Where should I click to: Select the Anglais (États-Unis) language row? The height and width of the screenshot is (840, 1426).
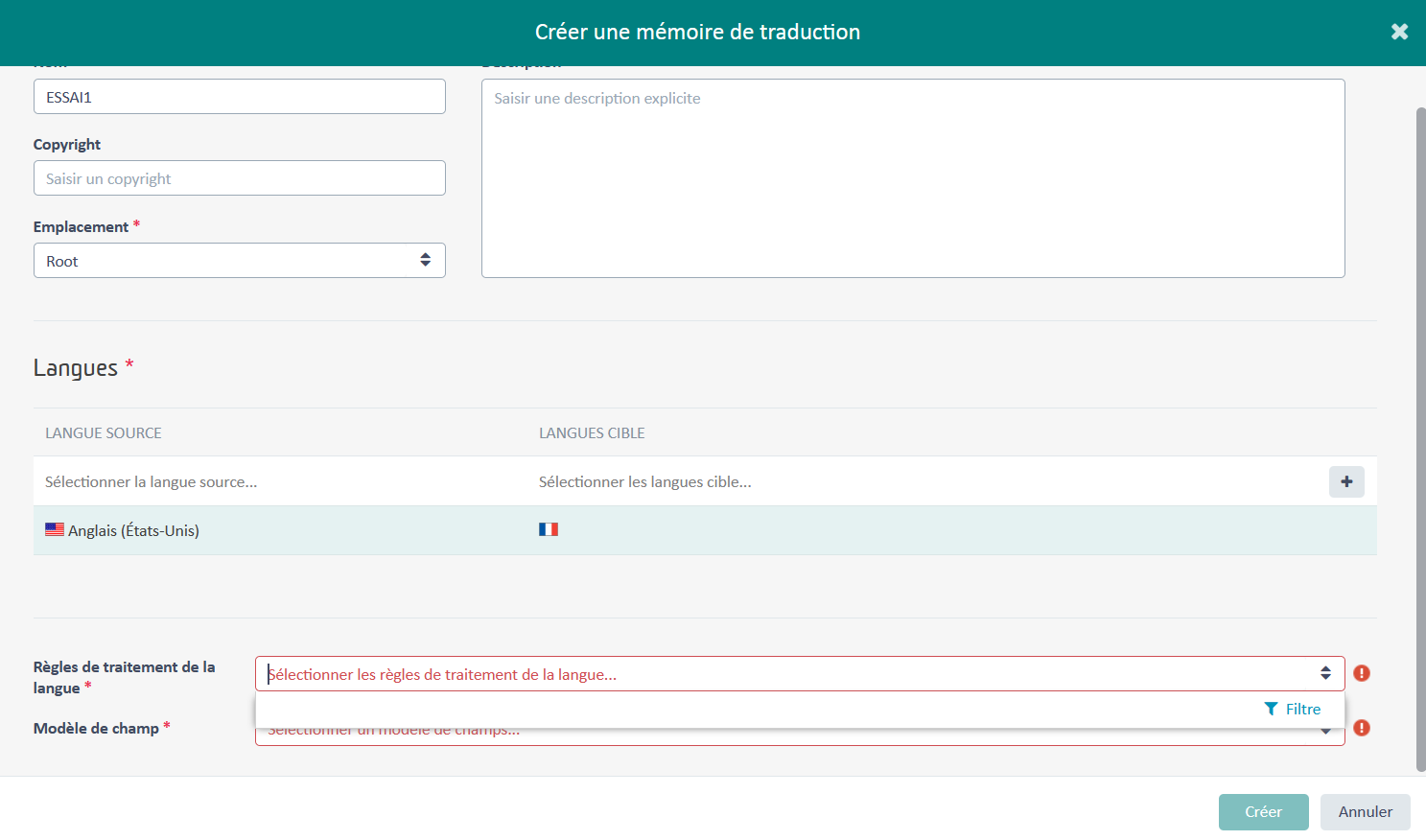tap(288, 529)
